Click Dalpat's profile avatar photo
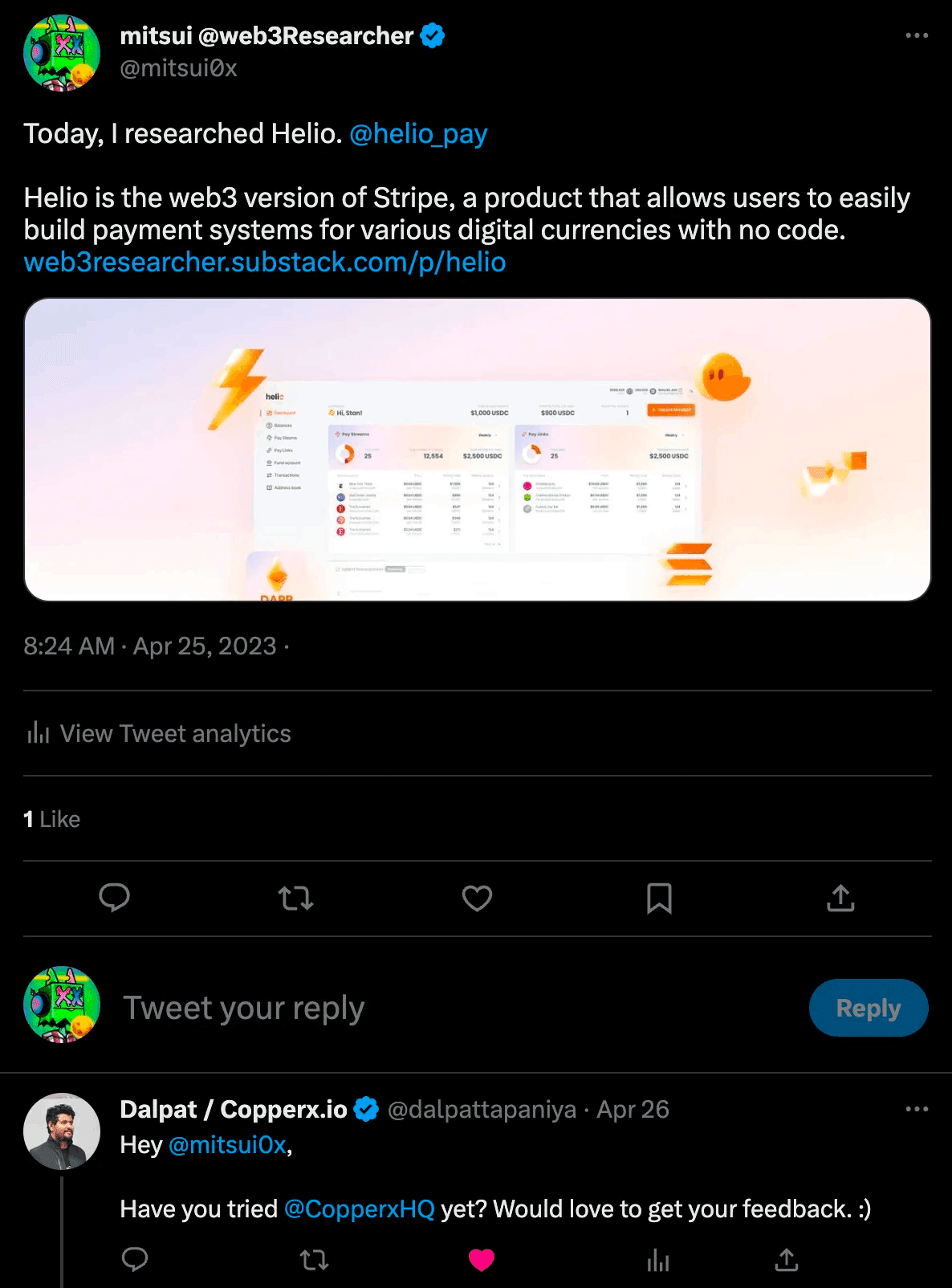 (x=62, y=1131)
